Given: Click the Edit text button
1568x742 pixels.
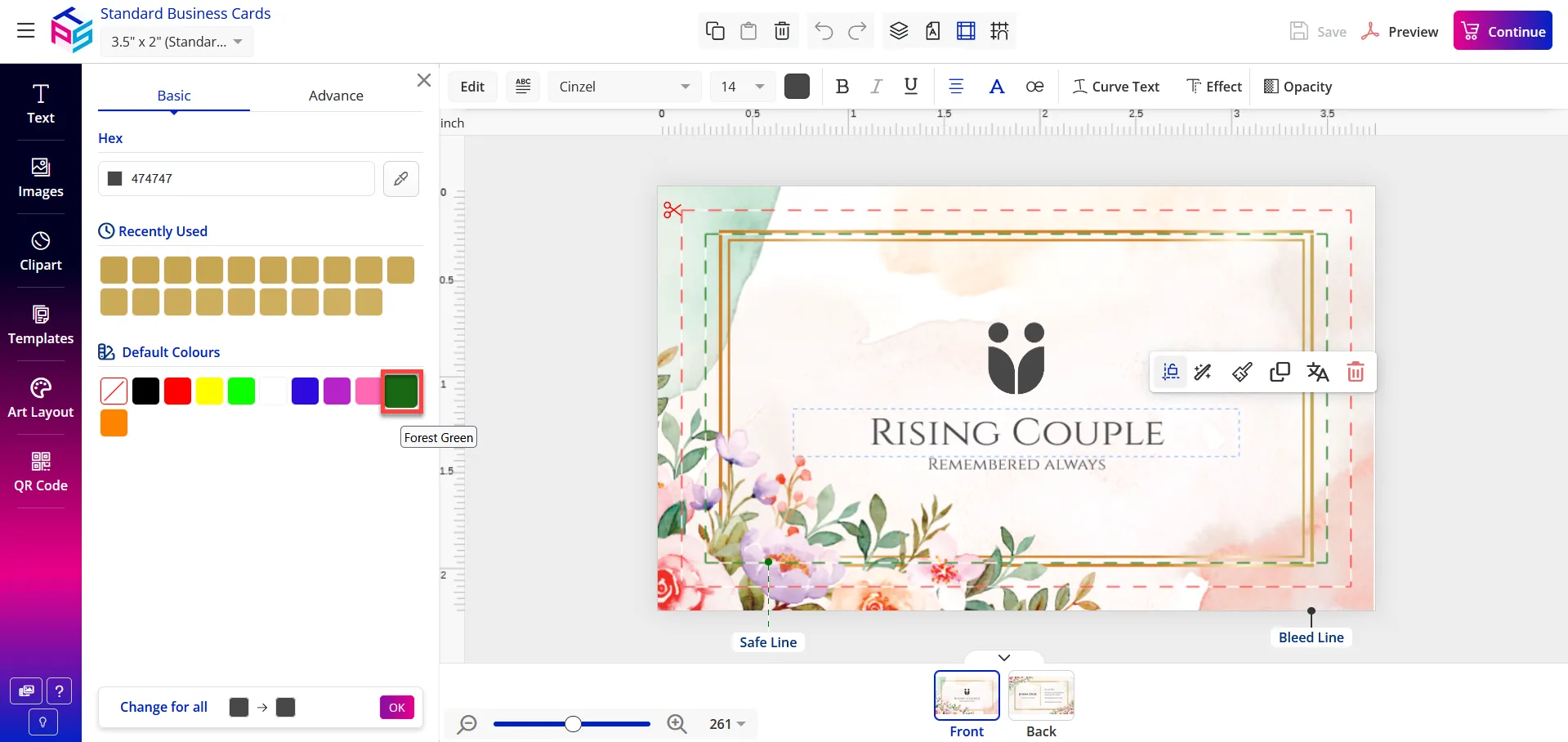Looking at the screenshot, I should [472, 86].
